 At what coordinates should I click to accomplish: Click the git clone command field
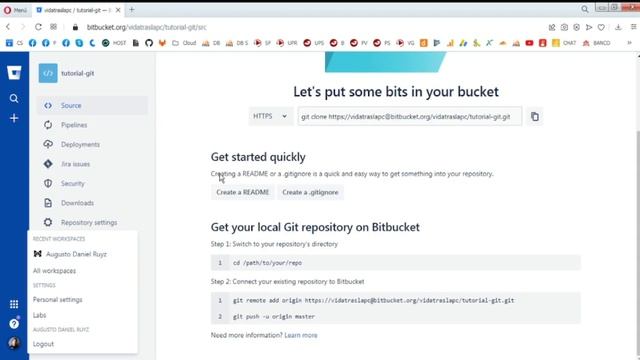coord(410,117)
